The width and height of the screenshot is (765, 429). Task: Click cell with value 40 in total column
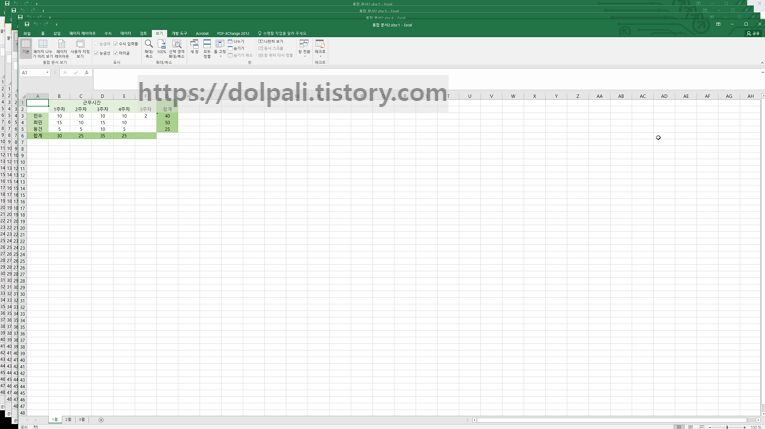click(x=167, y=116)
